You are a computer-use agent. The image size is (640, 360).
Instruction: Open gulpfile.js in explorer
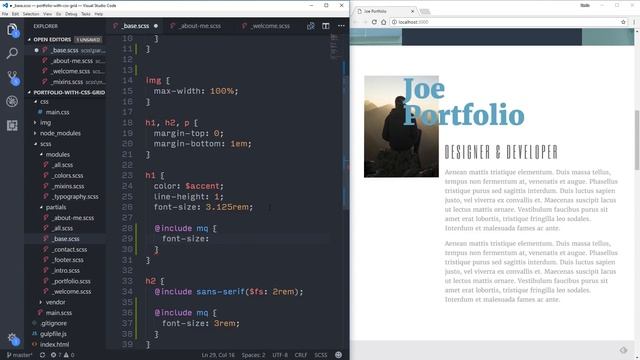click(53, 334)
